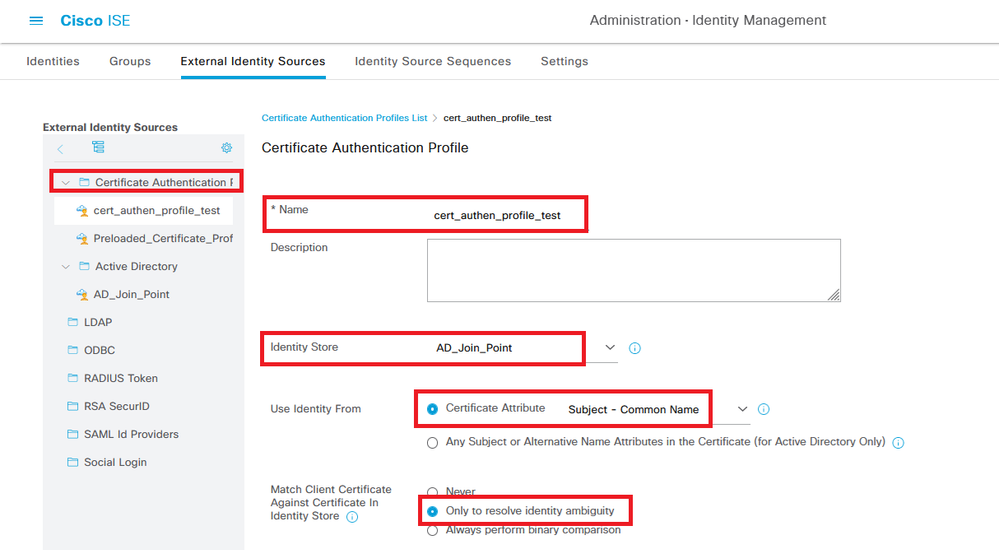Select Any Subject or Alternative Name Attributes option
Screen dimensions: 999x550
pos(433,443)
